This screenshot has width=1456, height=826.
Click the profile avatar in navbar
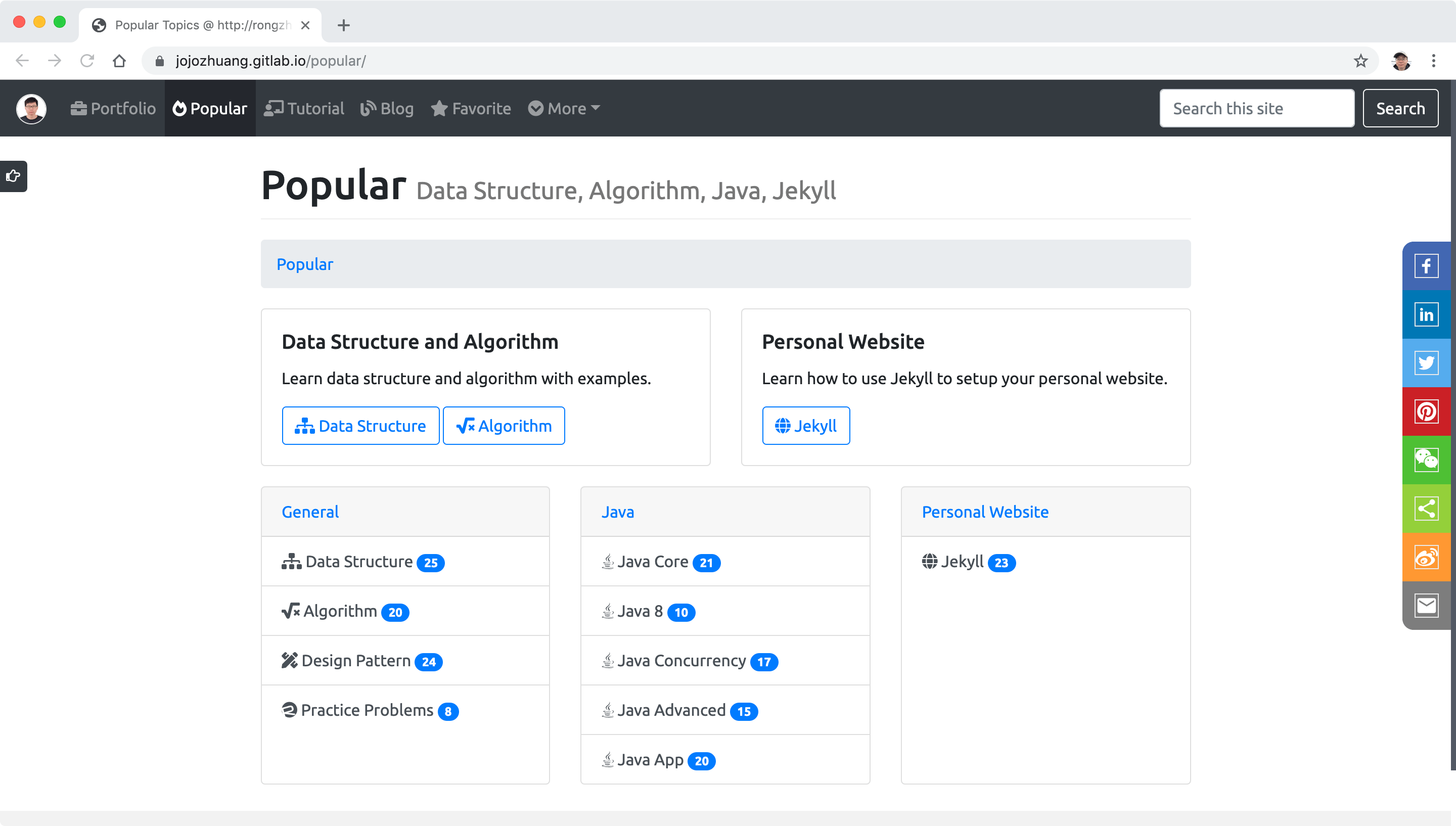point(31,108)
